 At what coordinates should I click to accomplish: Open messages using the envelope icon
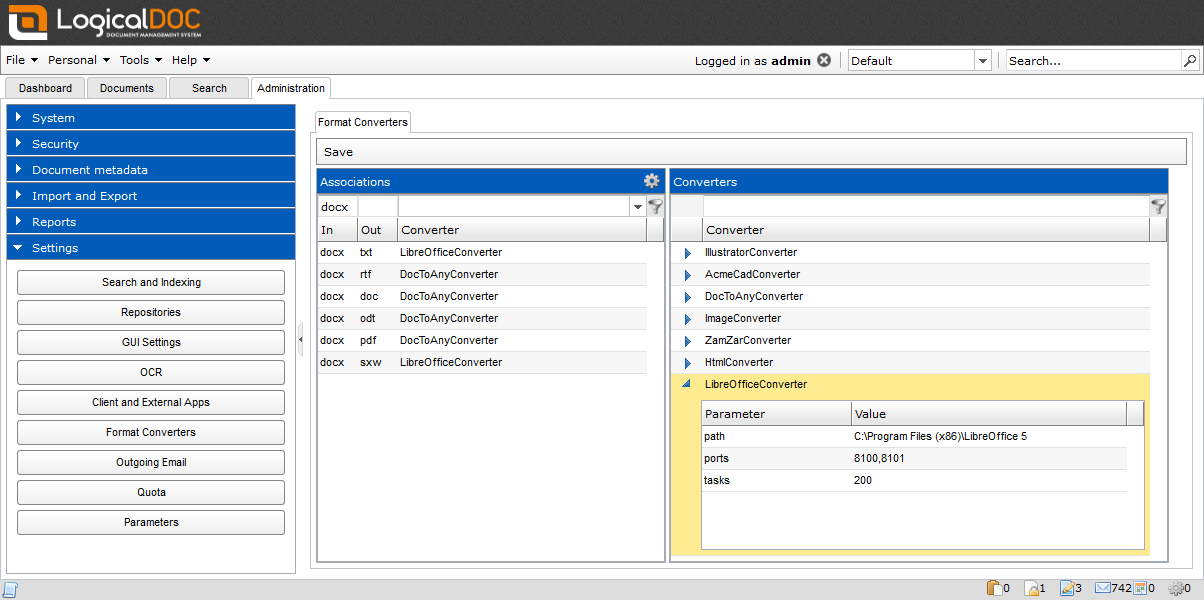(x=1102, y=588)
